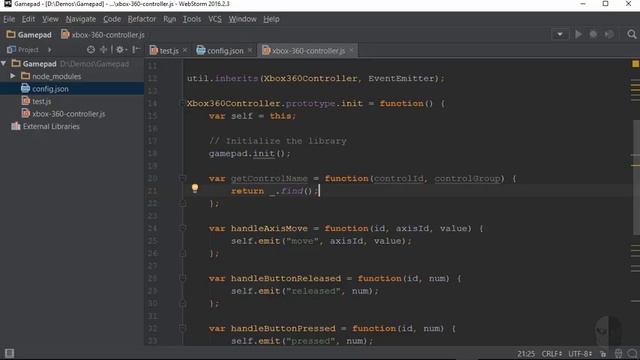Click on _.find() in line 21

click(x=291, y=191)
